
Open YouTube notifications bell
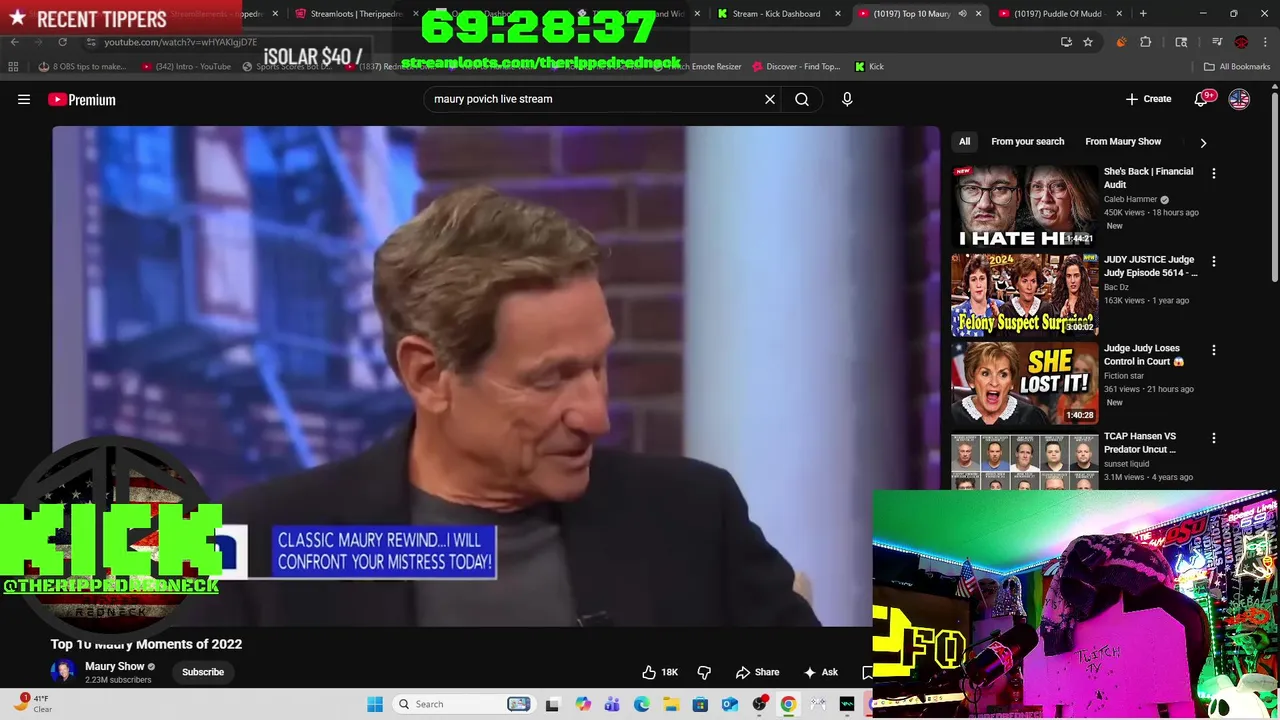click(1202, 99)
